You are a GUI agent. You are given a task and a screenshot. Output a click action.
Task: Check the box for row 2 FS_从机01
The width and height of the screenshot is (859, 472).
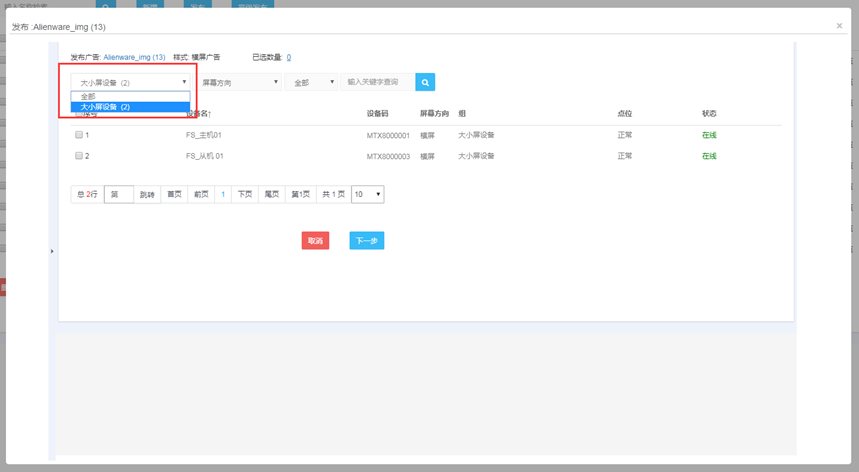(x=79, y=156)
